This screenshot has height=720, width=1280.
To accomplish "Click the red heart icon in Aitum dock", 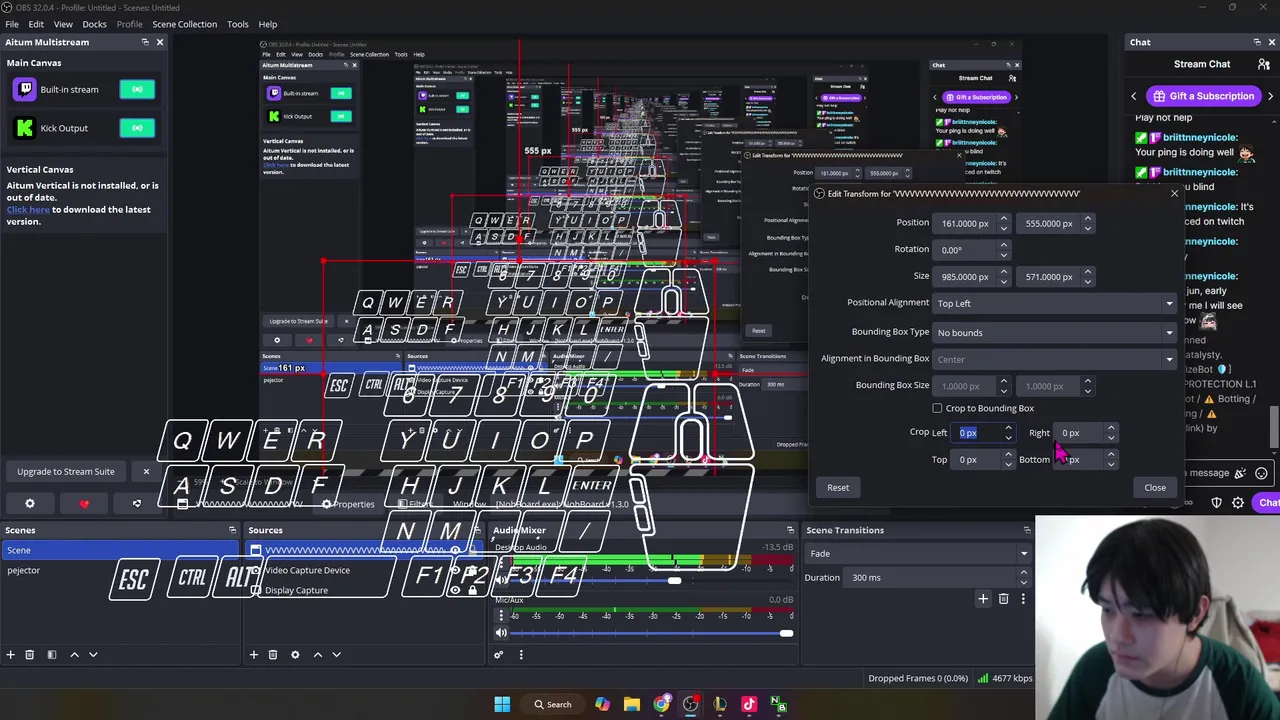I will pos(84,503).
